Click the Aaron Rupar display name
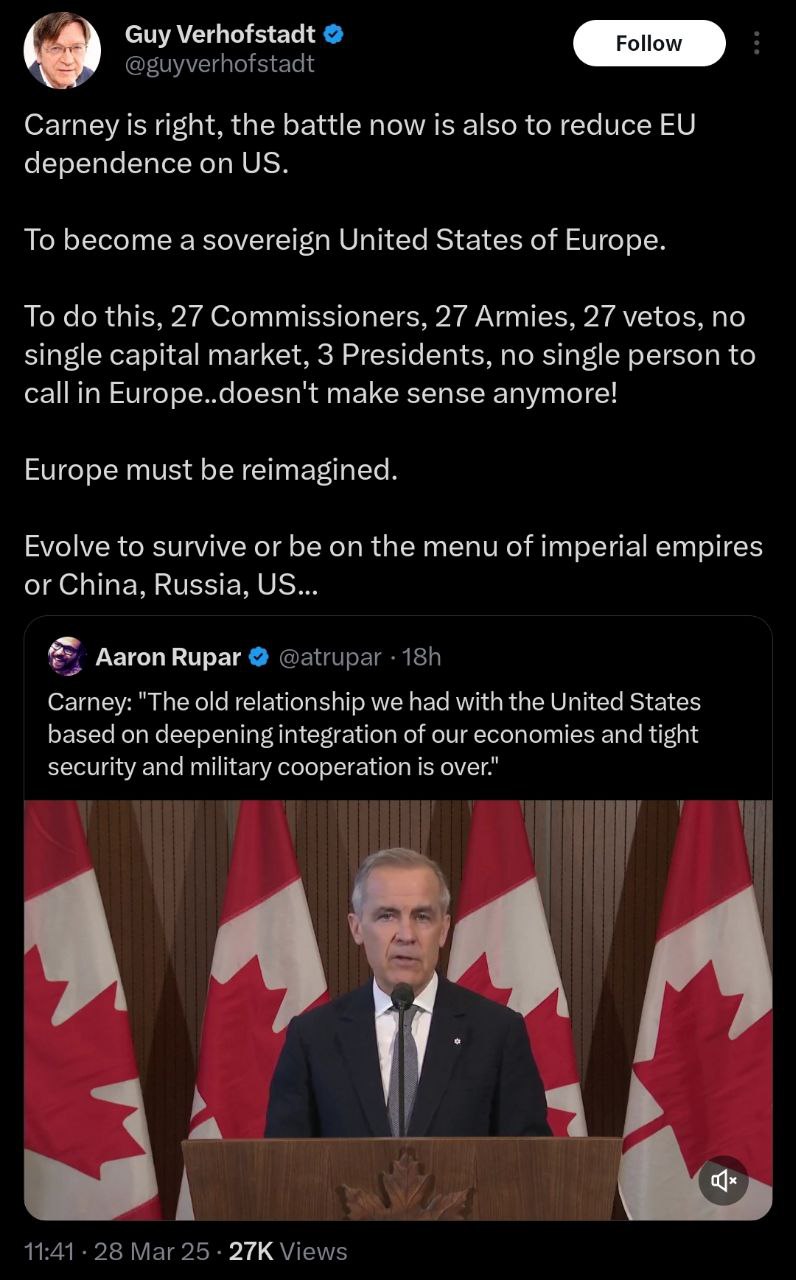Viewport: 796px width, 1280px height. [167, 657]
